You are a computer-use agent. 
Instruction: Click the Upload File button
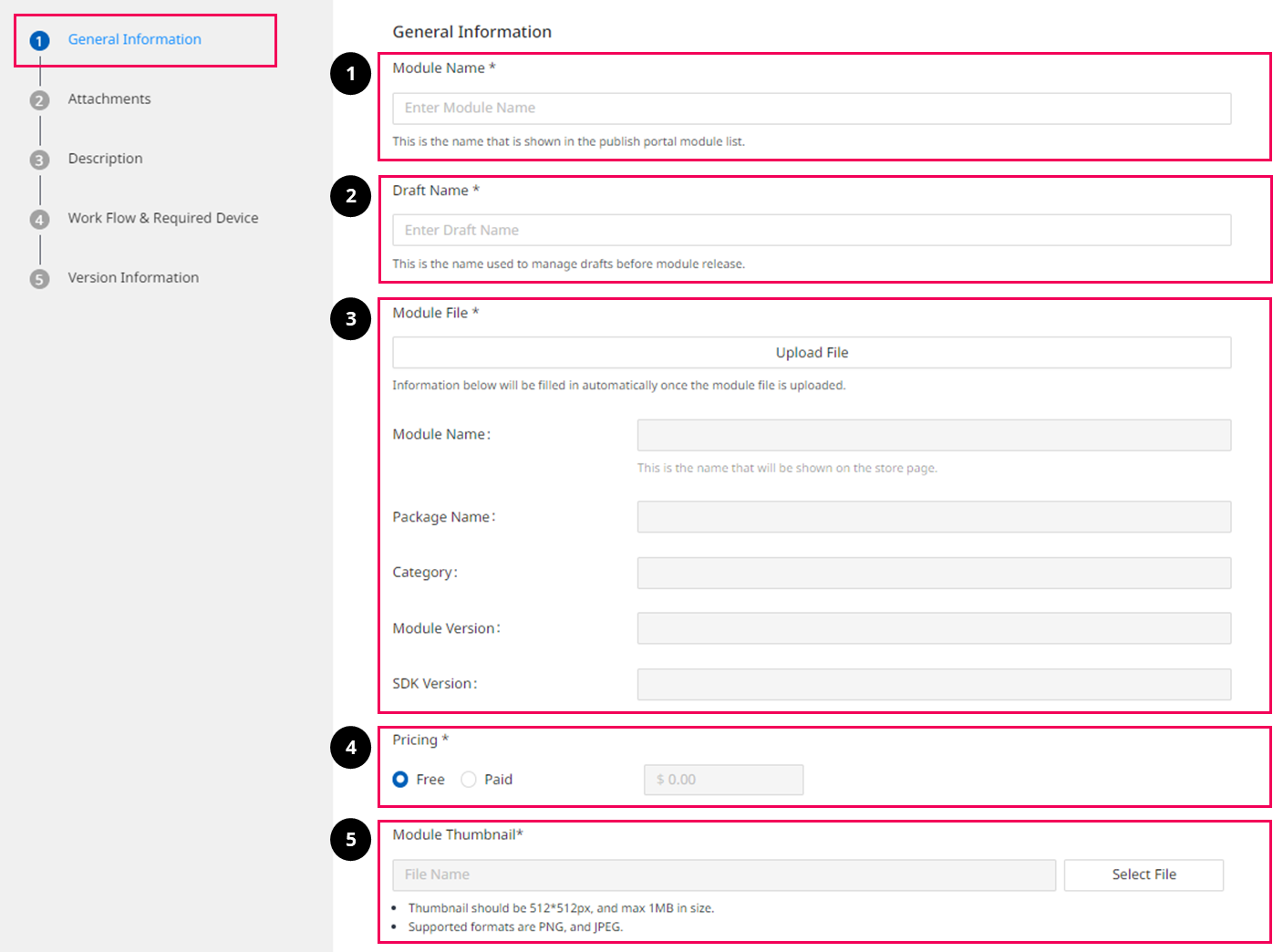click(812, 352)
